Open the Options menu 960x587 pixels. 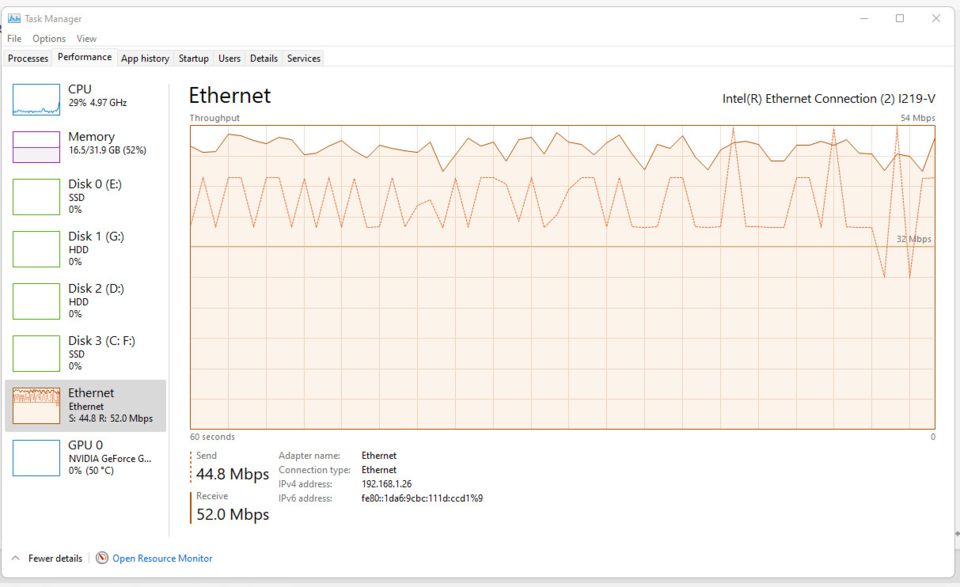49,39
